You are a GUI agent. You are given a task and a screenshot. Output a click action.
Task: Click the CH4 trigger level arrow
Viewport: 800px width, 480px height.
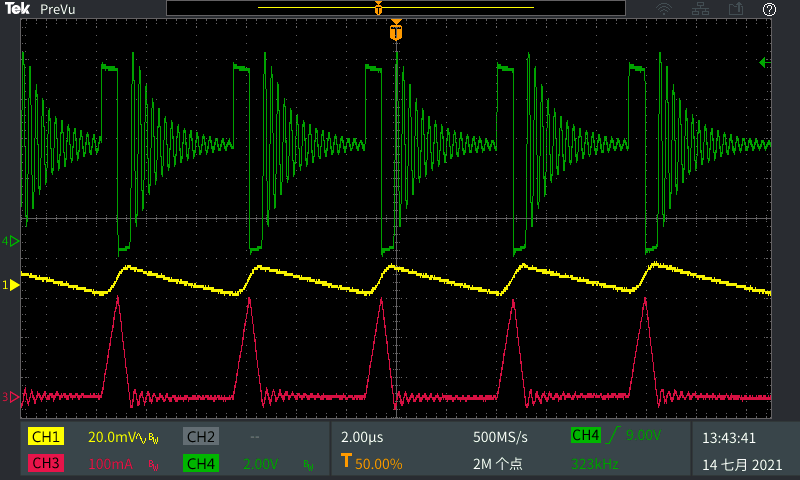click(766, 63)
